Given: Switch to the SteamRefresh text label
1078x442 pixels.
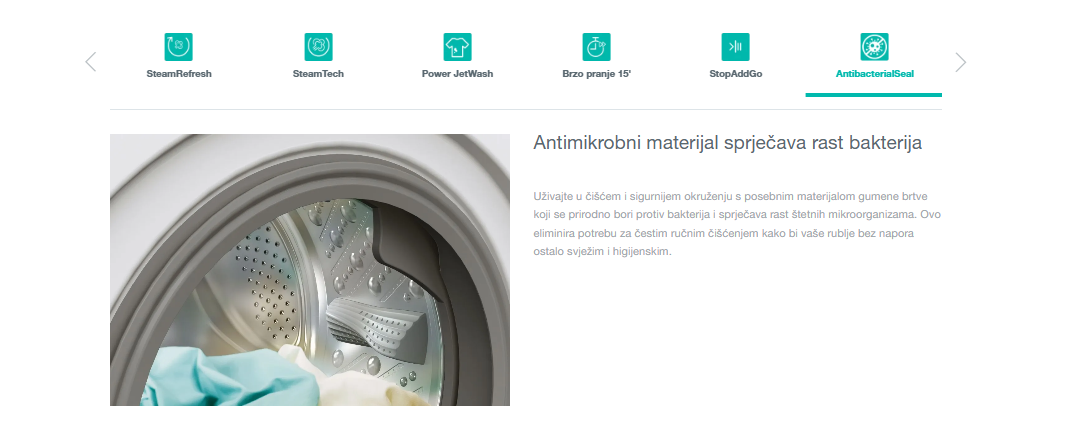Looking at the screenshot, I should click(x=179, y=74).
